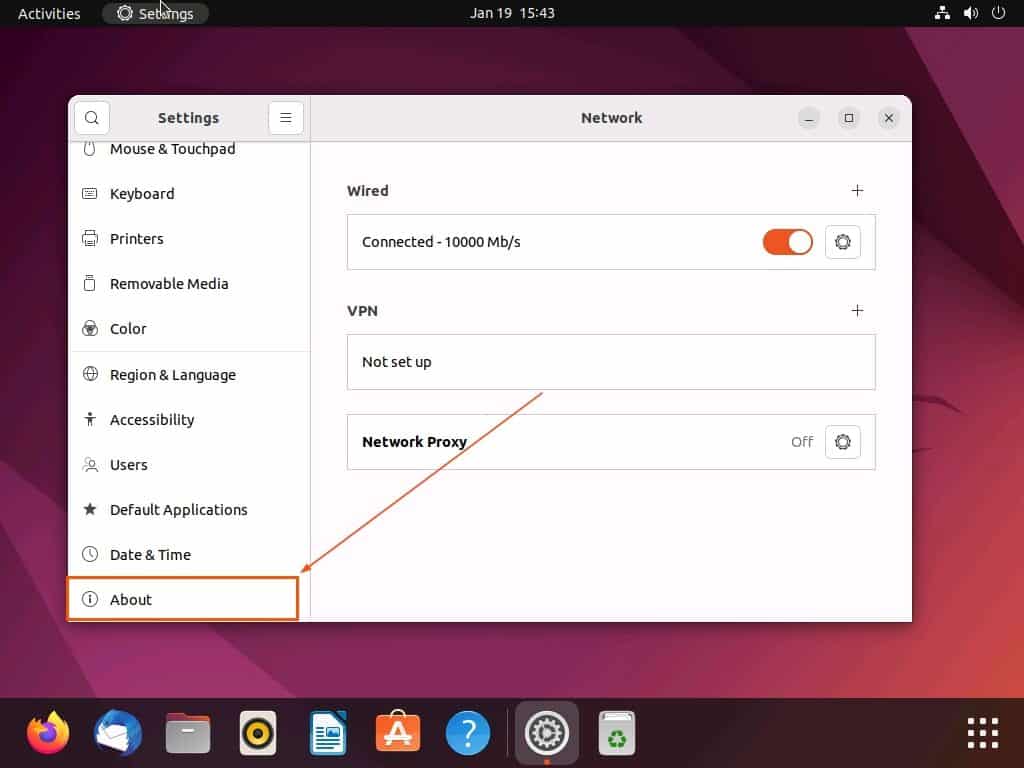1024x768 pixels.
Task: Open wired connection settings via gear icon
Action: coord(842,242)
